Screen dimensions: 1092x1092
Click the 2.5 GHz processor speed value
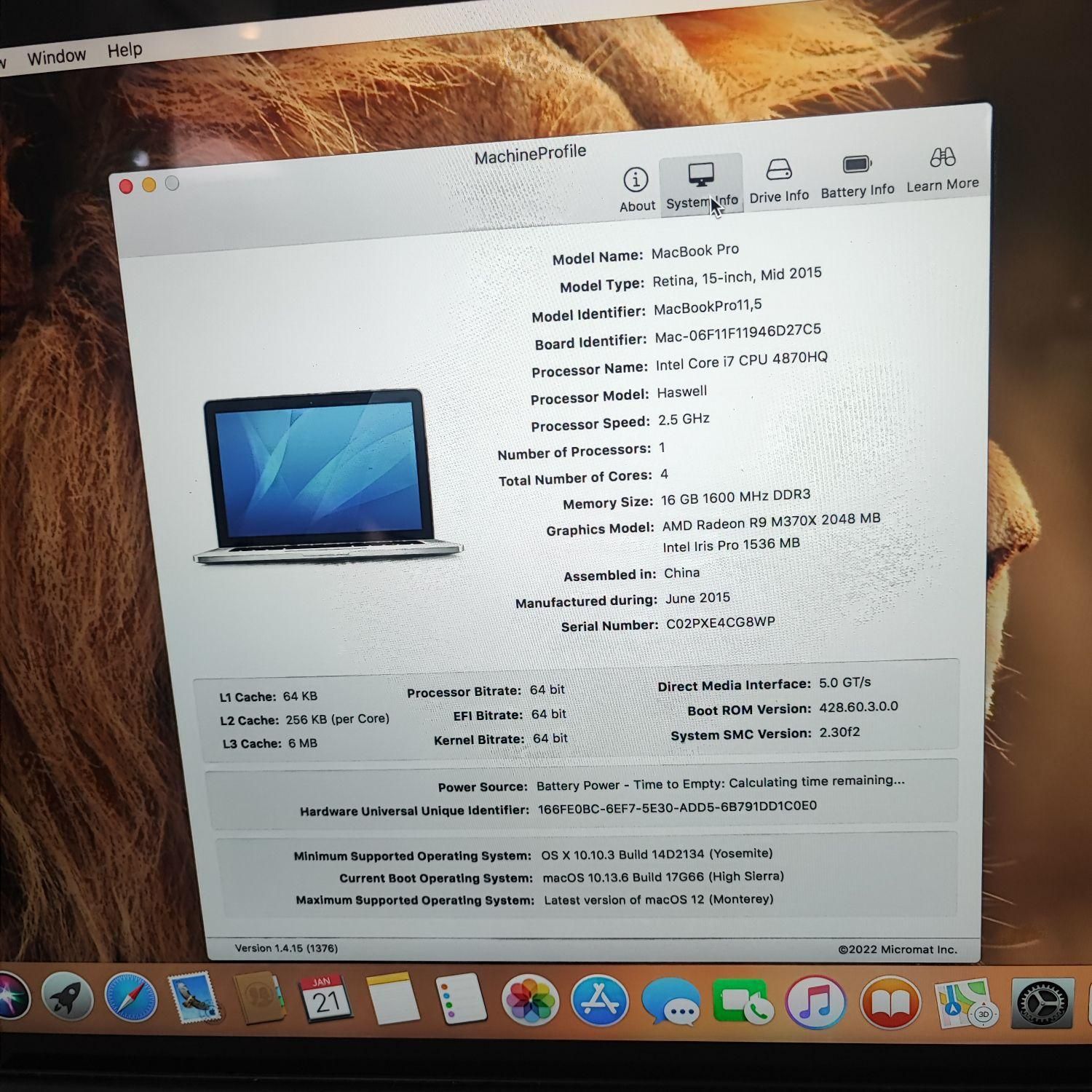(x=684, y=420)
